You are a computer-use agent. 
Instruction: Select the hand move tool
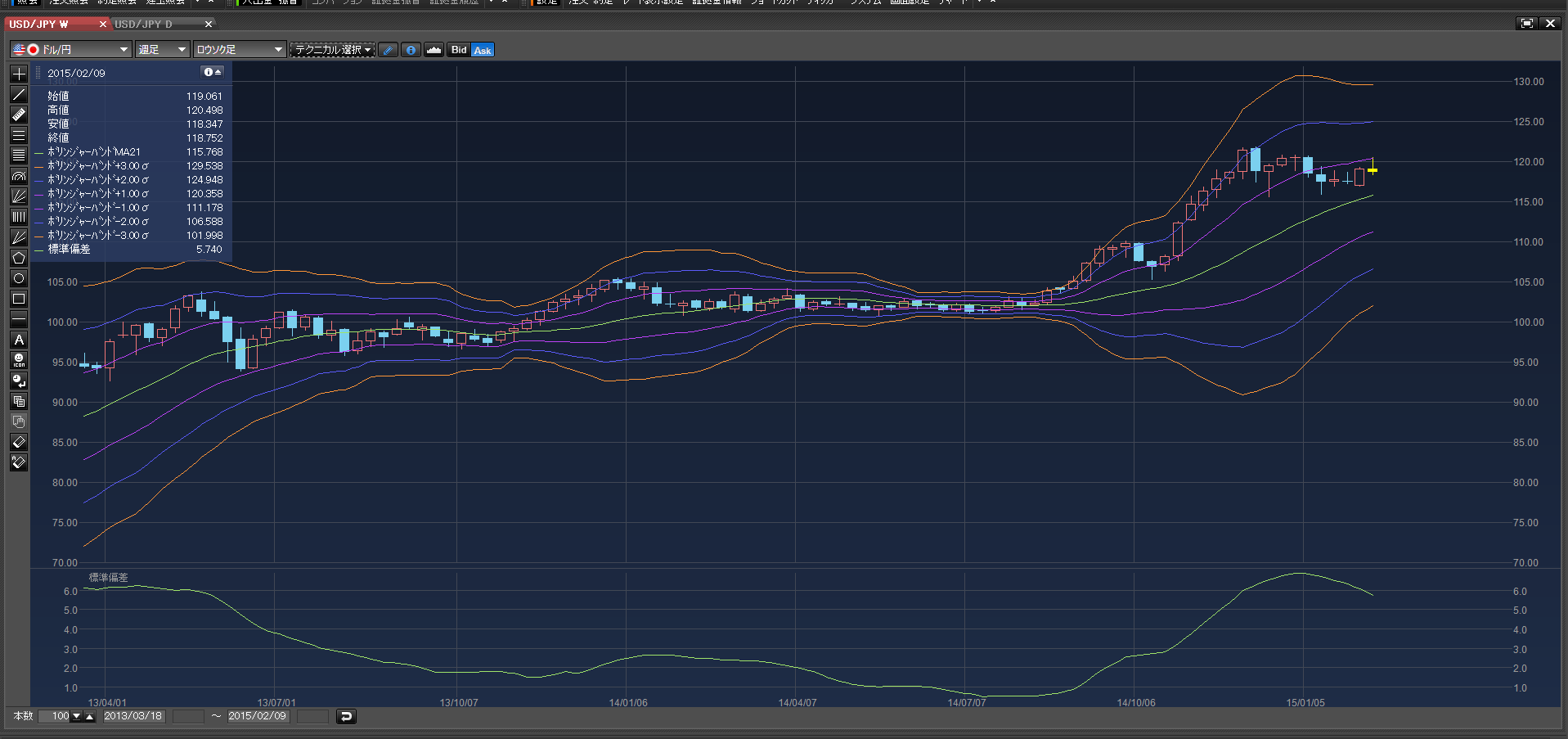pos(19,421)
